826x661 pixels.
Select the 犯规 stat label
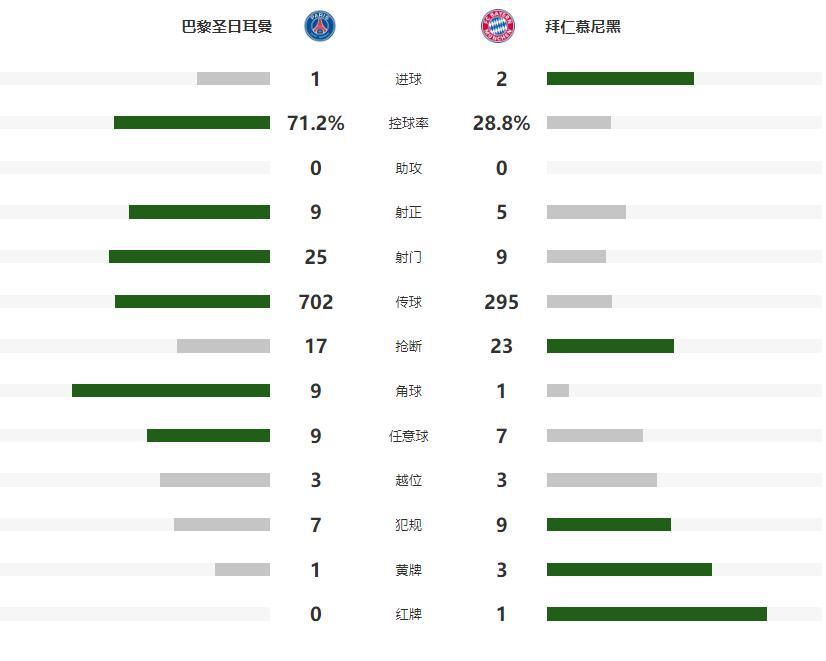click(408, 525)
